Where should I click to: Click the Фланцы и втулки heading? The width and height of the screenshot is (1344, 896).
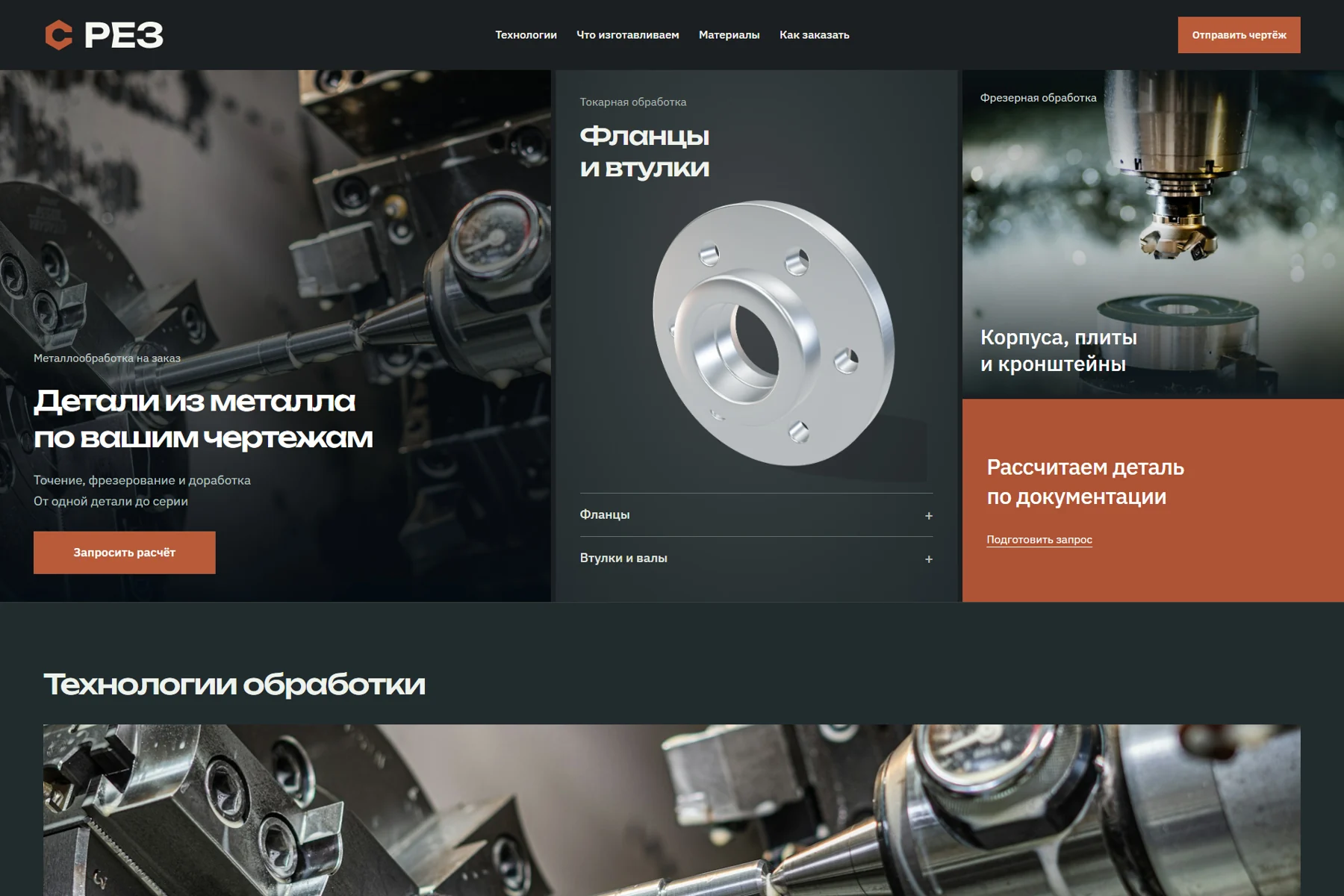coord(644,152)
